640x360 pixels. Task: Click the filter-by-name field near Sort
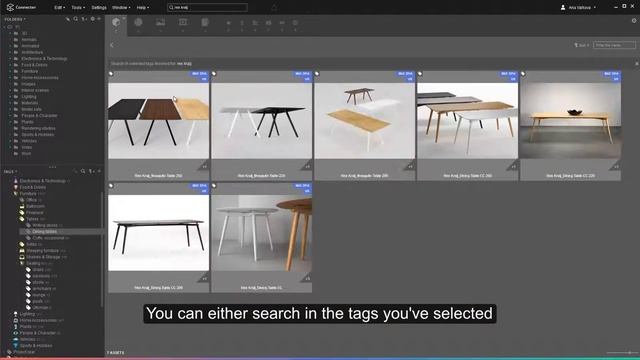[x=614, y=45]
